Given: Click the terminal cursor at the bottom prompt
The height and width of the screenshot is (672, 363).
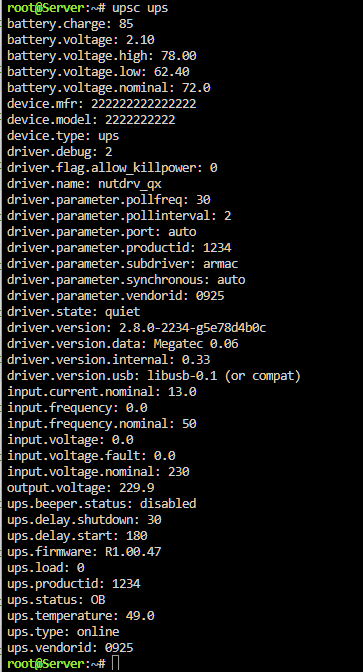Looking at the screenshot, I should [115, 663].
